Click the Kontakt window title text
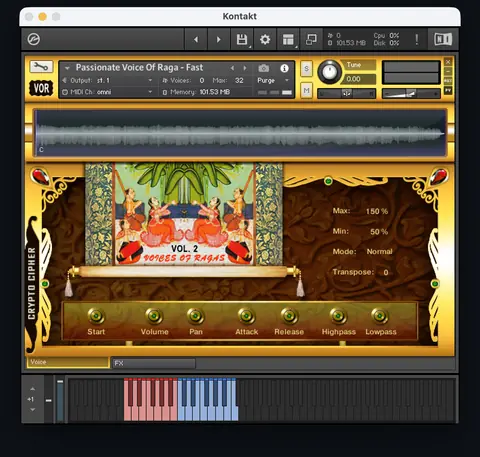480x457 pixels. pyautogui.click(x=240, y=16)
